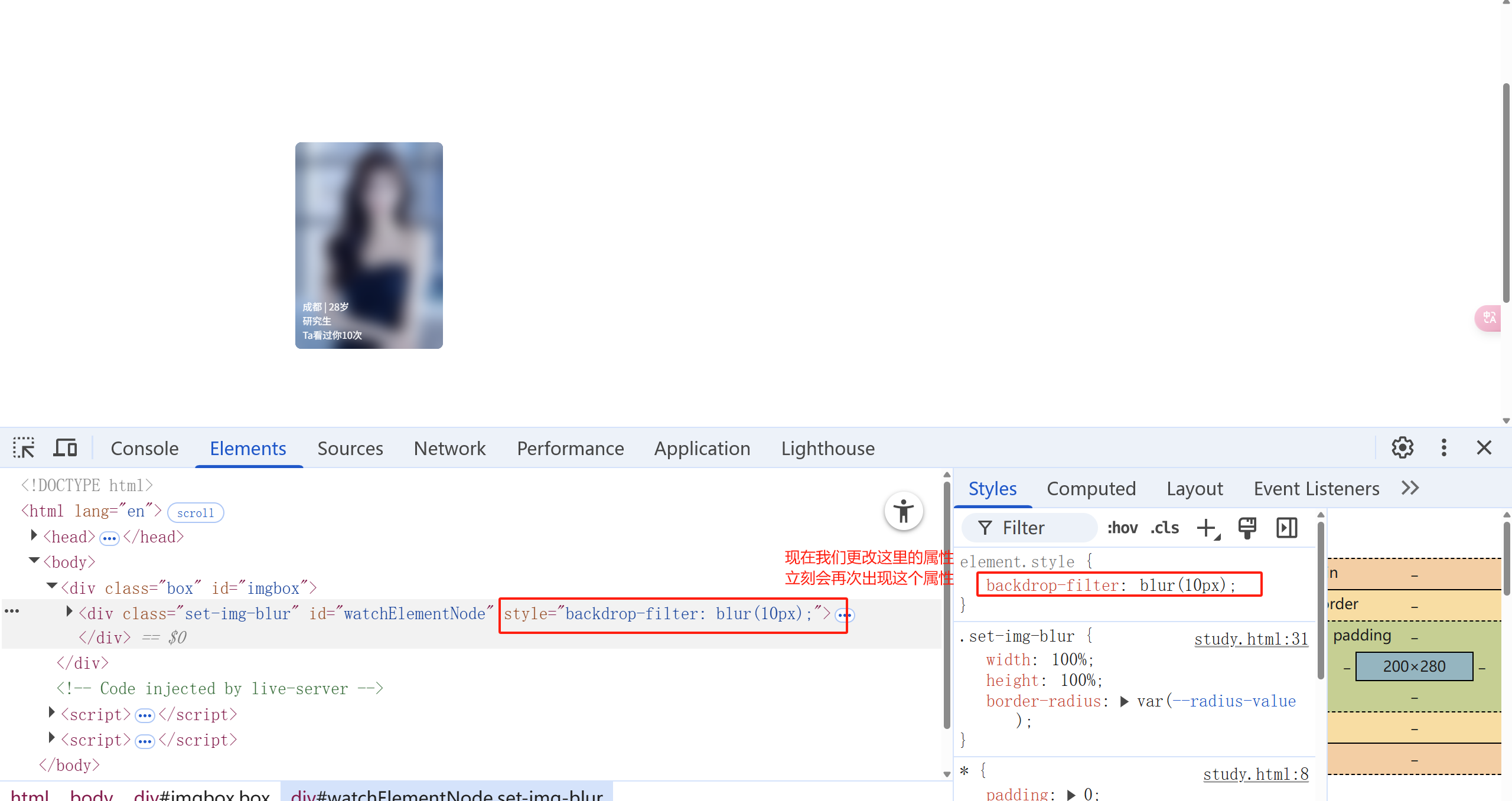This screenshot has width=1512, height=801.
Task: Open the DevTools three-dot customize menu
Action: click(1443, 448)
